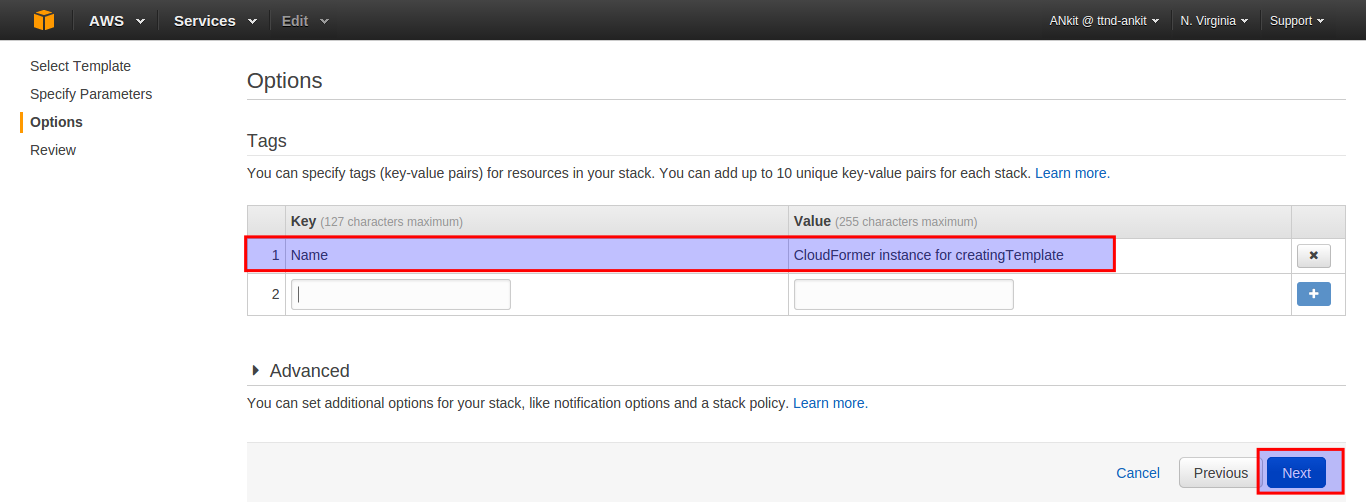Click the Name key cell in row 1
This screenshot has width=1366, height=504.
[x=537, y=255]
